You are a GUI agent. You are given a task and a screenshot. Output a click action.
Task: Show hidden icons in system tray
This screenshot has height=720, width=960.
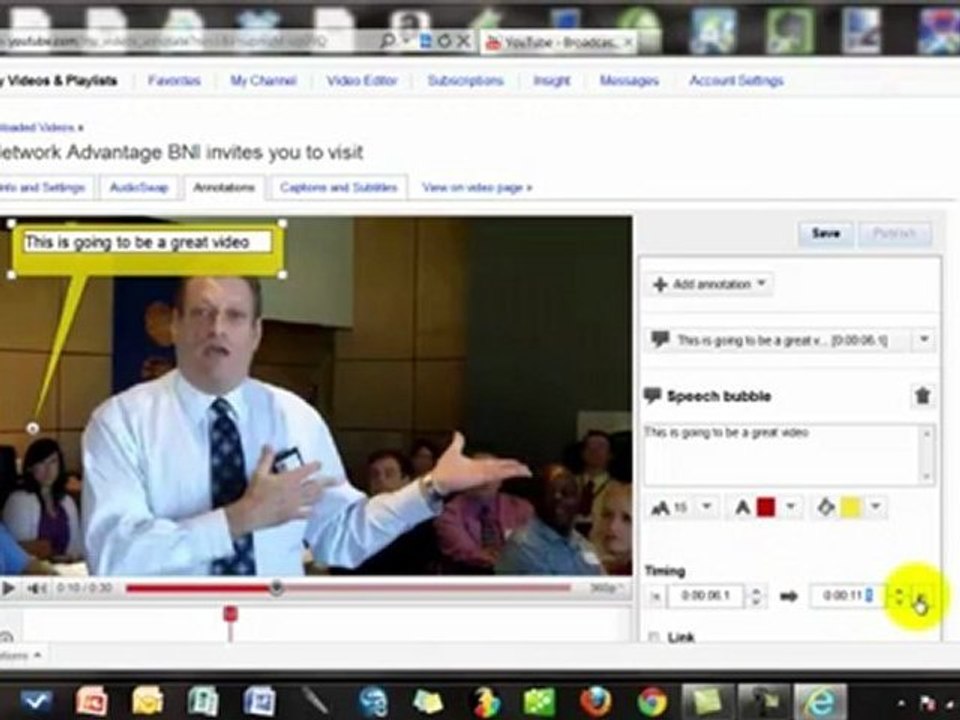click(901, 703)
